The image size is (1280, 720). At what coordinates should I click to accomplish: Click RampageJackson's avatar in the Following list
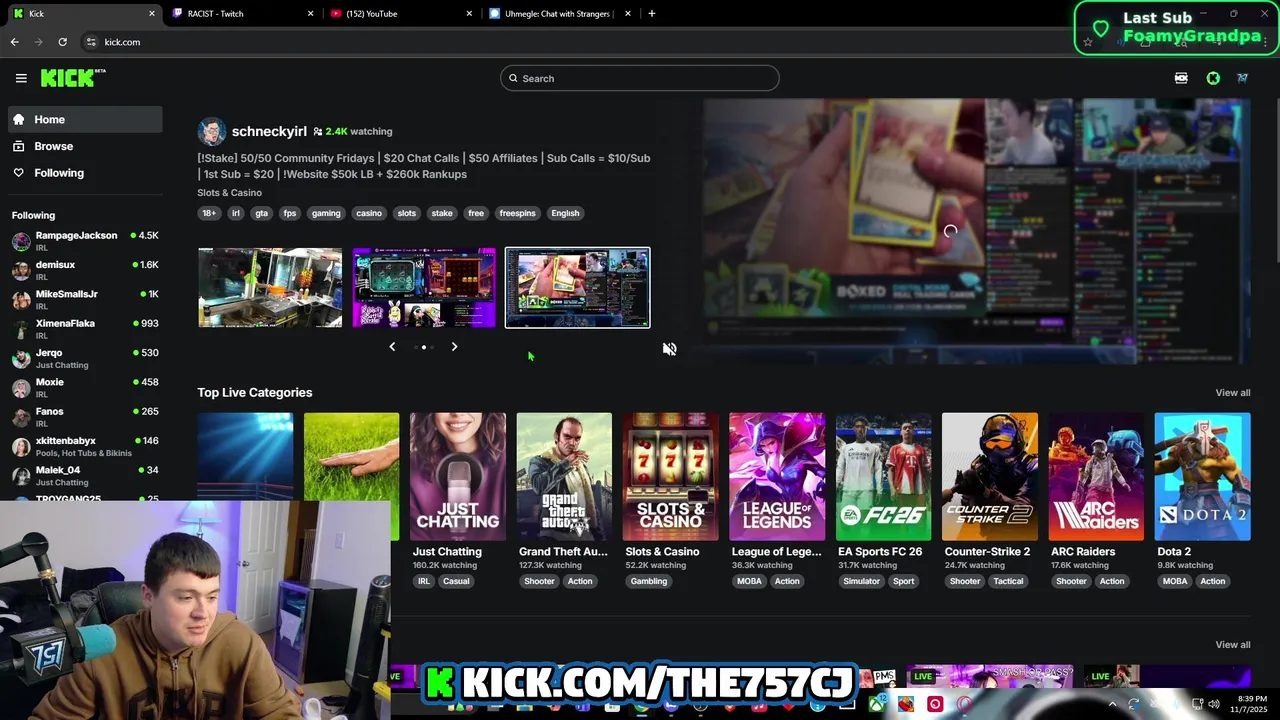(21, 241)
